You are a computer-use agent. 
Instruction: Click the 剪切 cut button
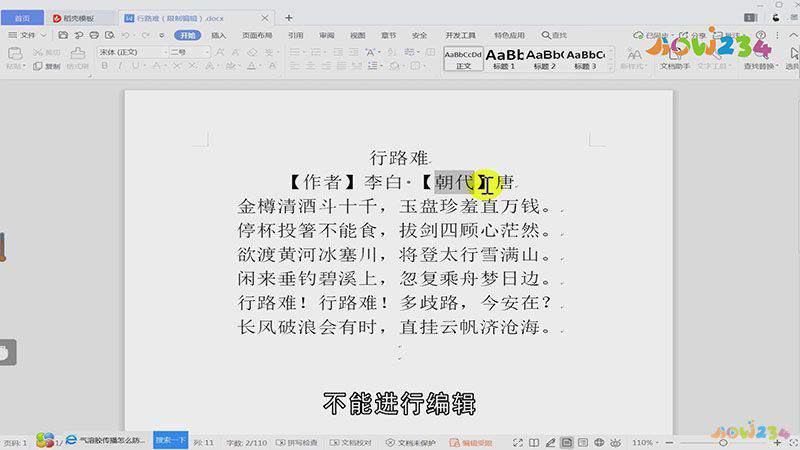coord(46,52)
